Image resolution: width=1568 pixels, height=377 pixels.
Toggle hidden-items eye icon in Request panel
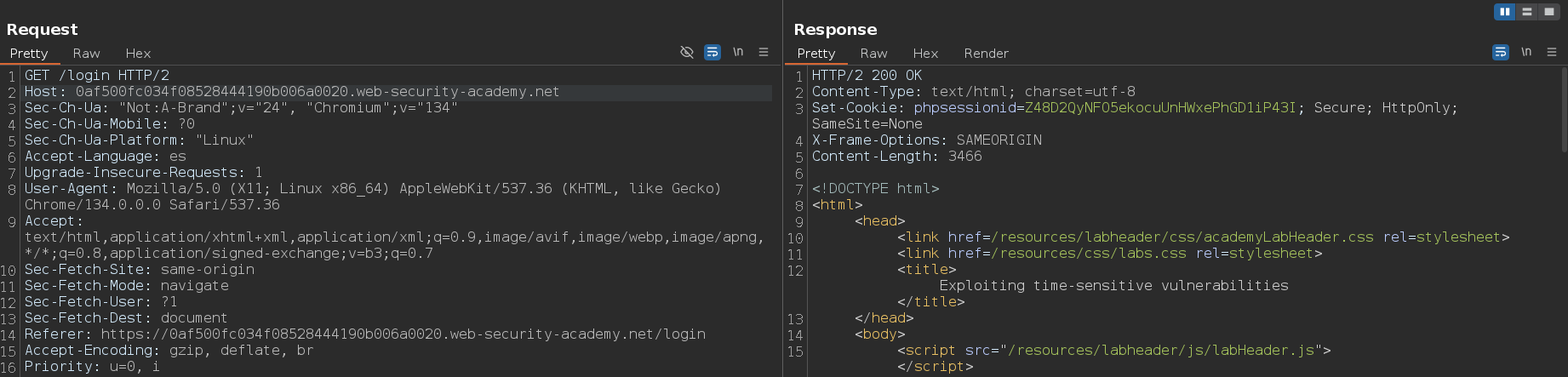pos(687,53)
